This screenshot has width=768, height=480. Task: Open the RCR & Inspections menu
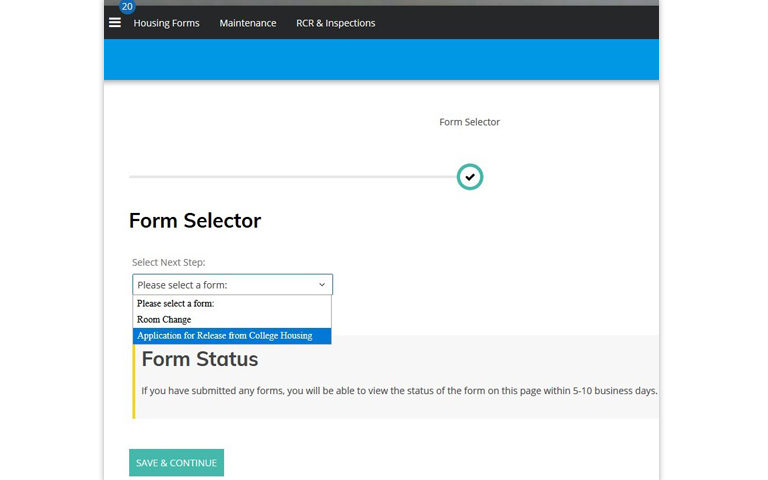[335, 23]
